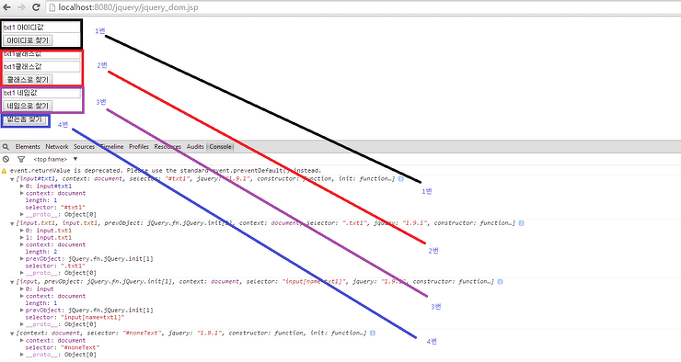Collapse the '[input, prevObject:' log entry
This screenshot has height=362, width=681.
tap(12, 282)
